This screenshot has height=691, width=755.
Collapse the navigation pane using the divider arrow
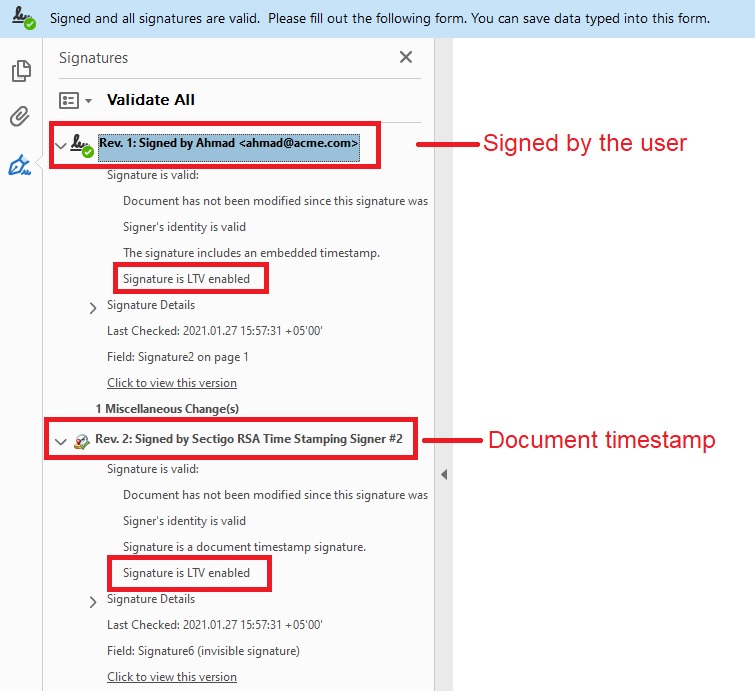coord(444,475)
